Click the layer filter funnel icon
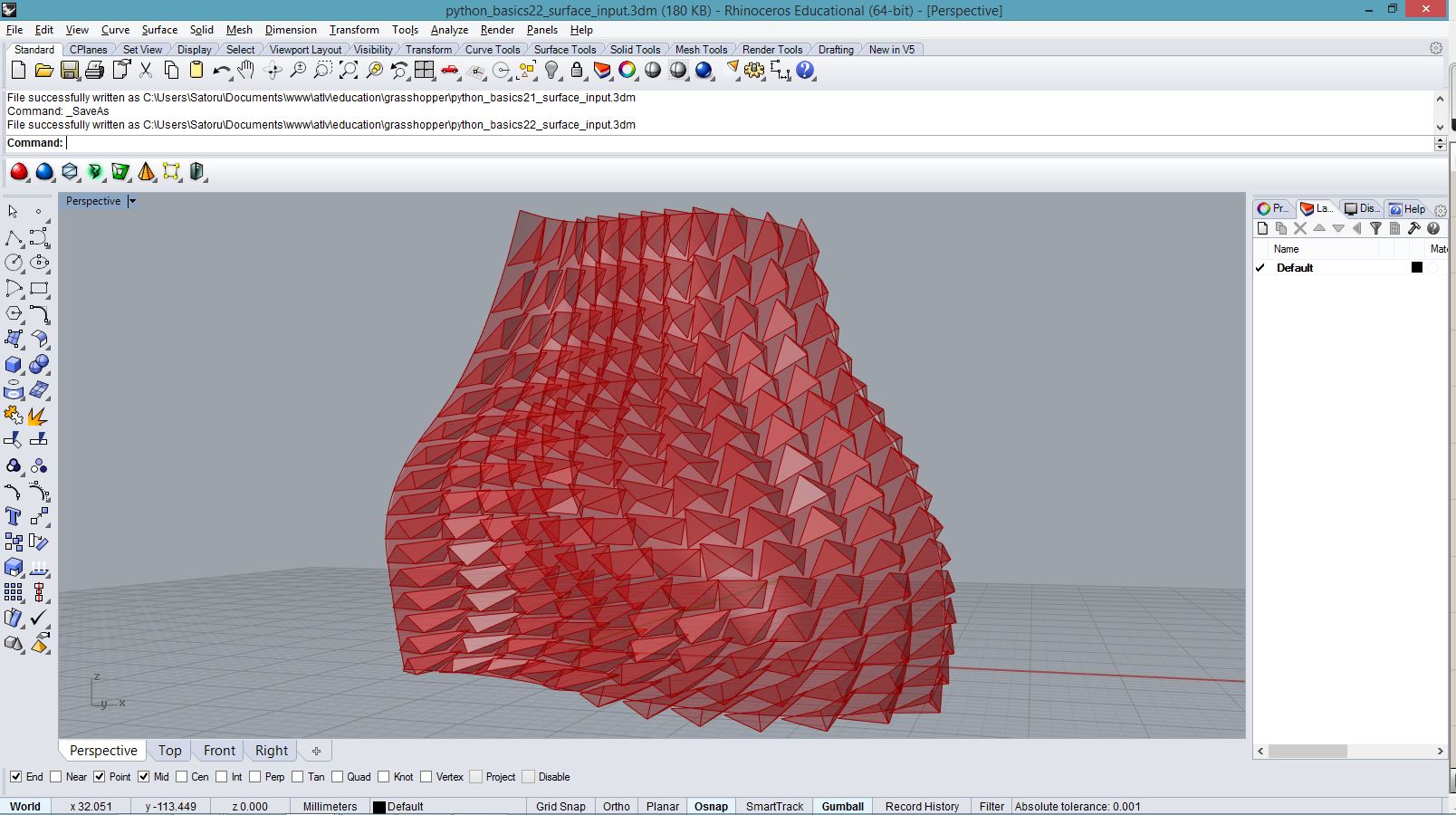This screenshot has width=1456, height=815. pyautogui.click(x=1375, y=229)
